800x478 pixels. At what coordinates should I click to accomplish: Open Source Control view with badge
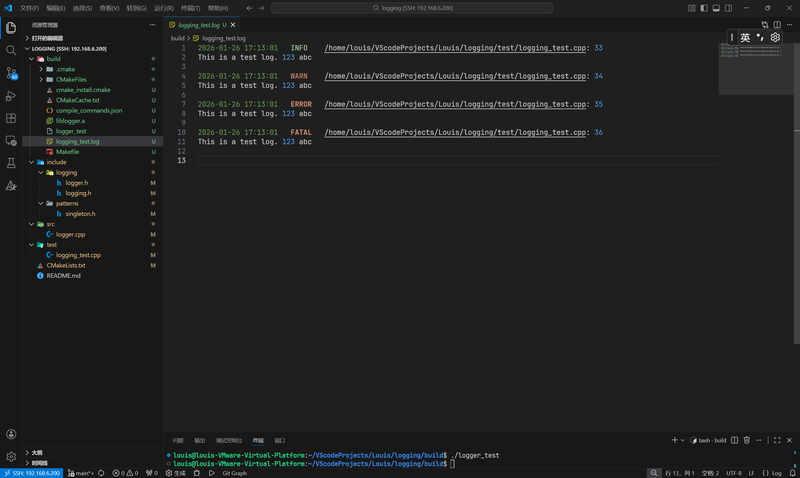click(11, 73)
